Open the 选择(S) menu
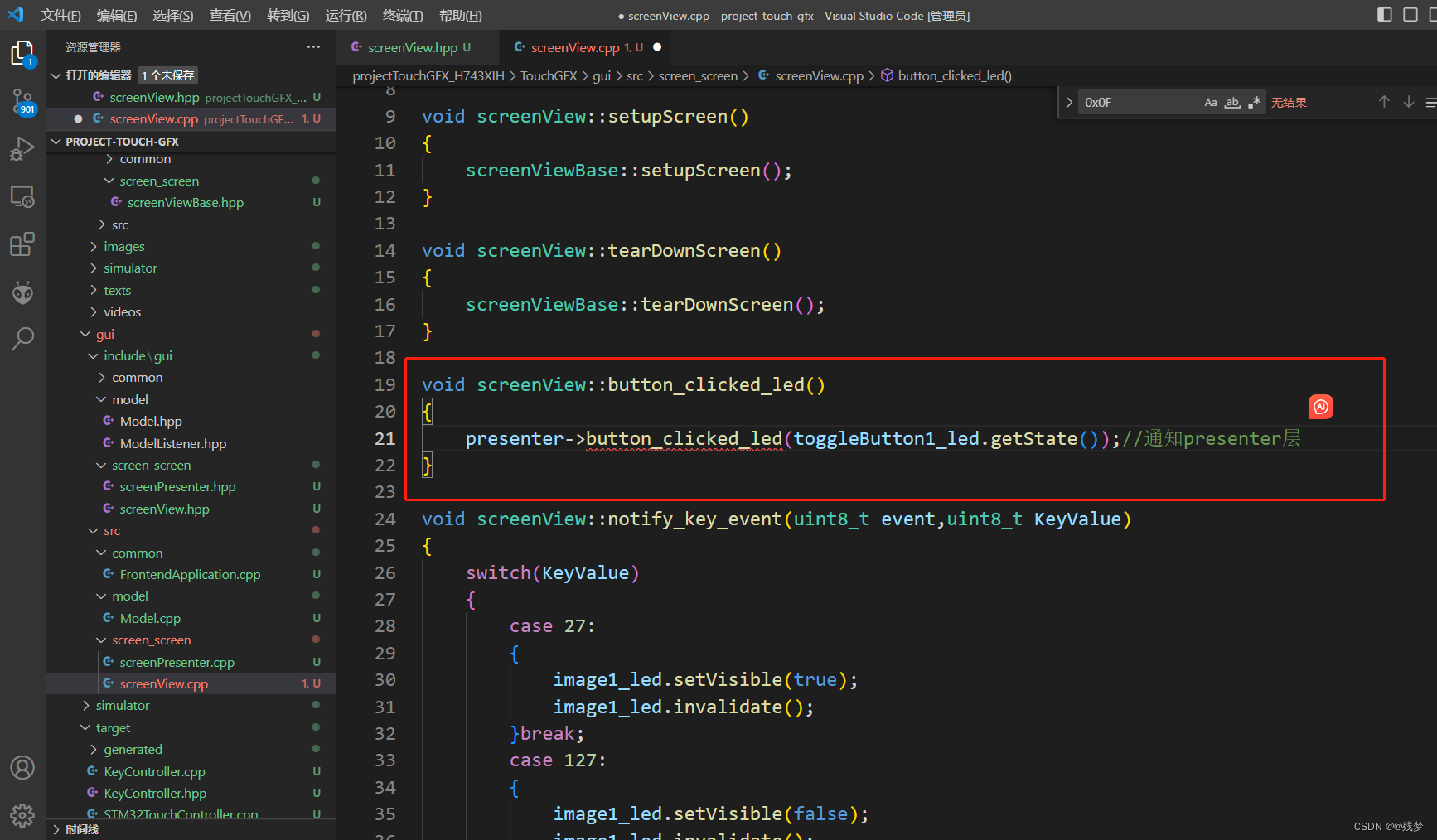The width and height of the screenshot is (1437, 840). 173,15
